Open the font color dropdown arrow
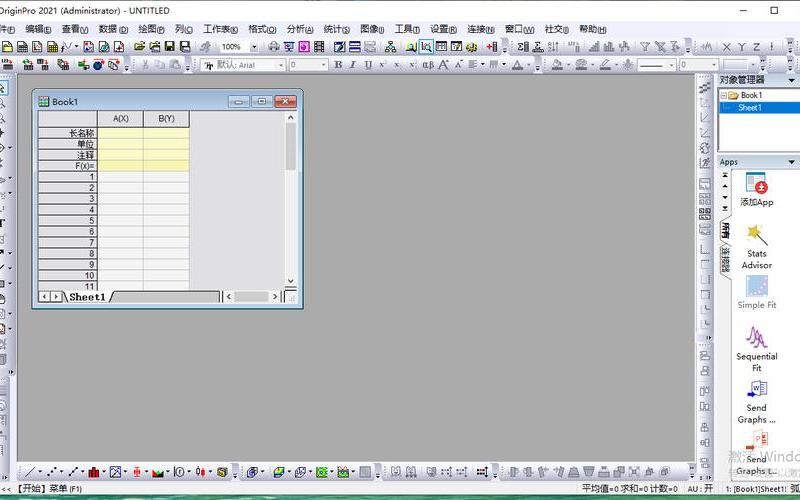800x500 pixels. 528,65
